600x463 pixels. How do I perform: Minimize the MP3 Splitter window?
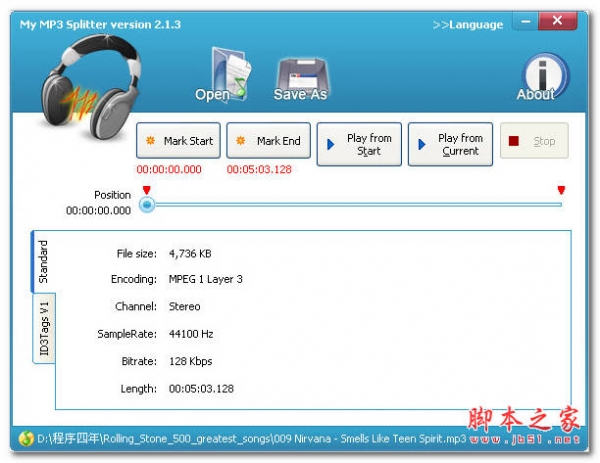[x=526, y=21]
